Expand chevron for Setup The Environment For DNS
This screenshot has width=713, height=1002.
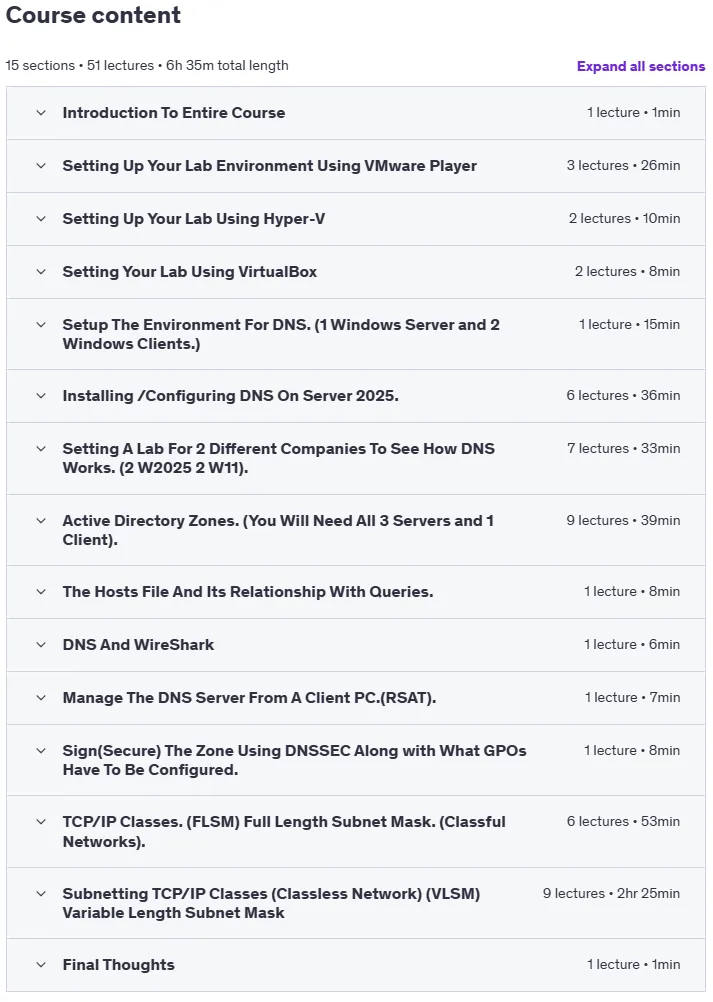coord(41,325)
